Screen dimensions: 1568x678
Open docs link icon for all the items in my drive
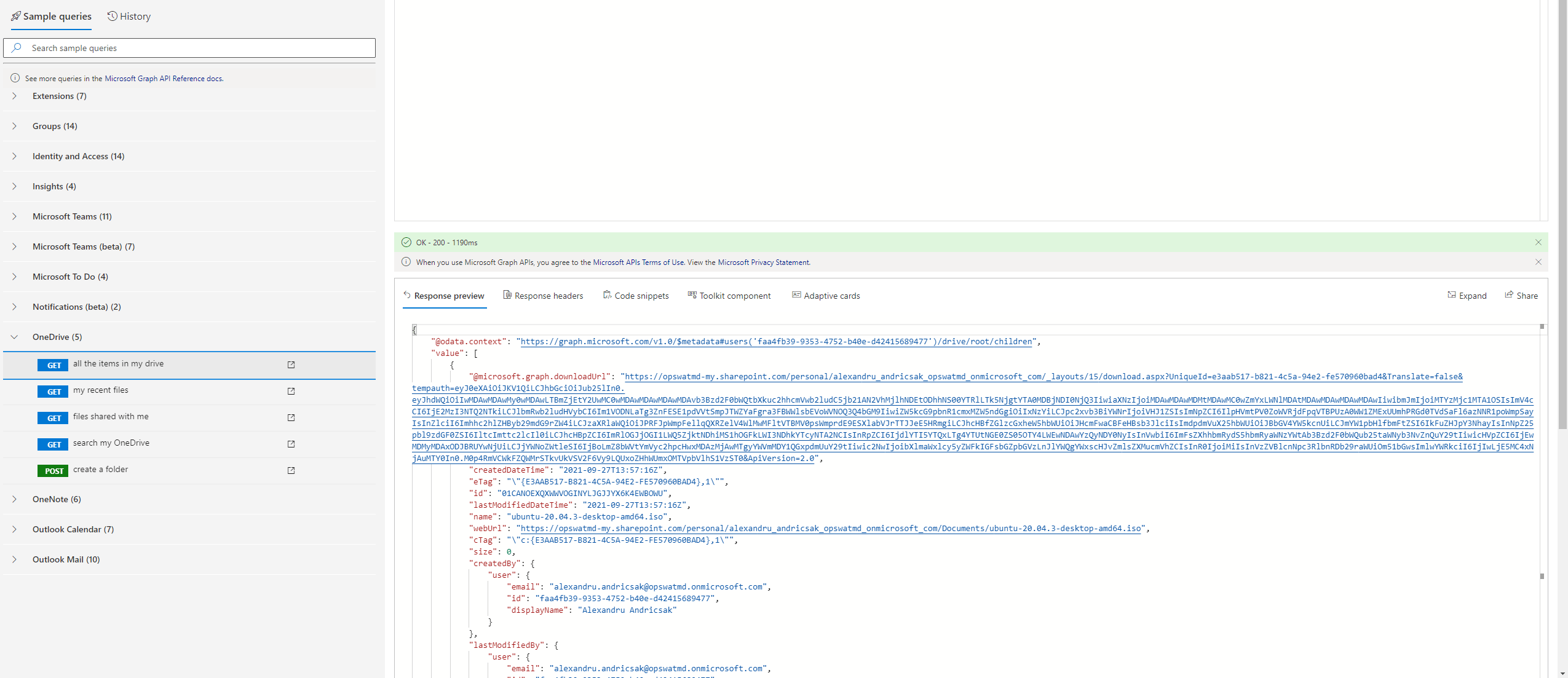click(291, 365)
